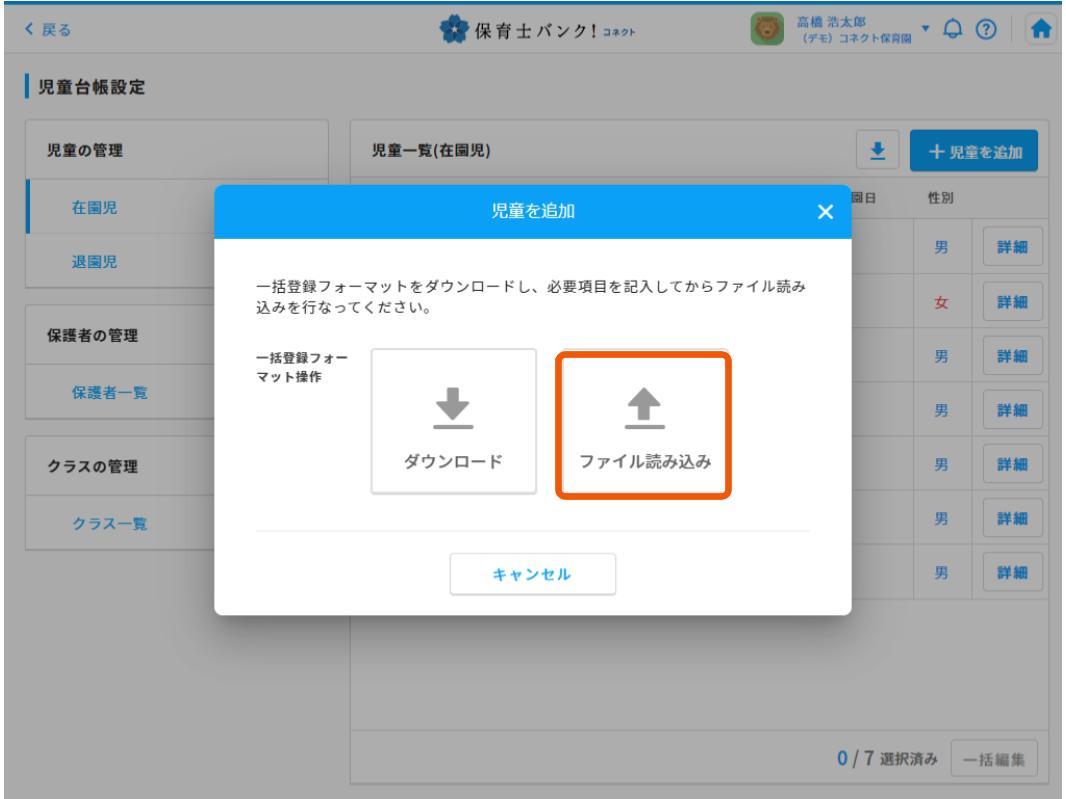Click the download icon beside 児童を追加
Viewport: 1066px width, 799px height.
coord(878,151)
